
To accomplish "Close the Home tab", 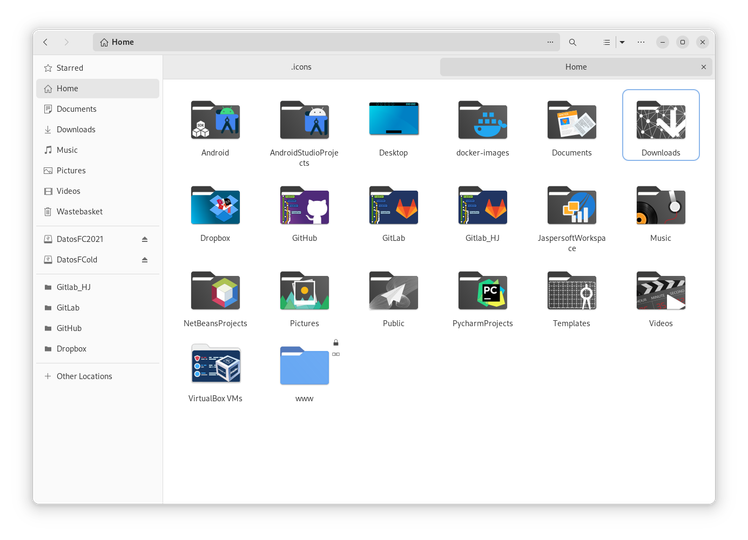I will pyautogui.click(x=704, y=67).
